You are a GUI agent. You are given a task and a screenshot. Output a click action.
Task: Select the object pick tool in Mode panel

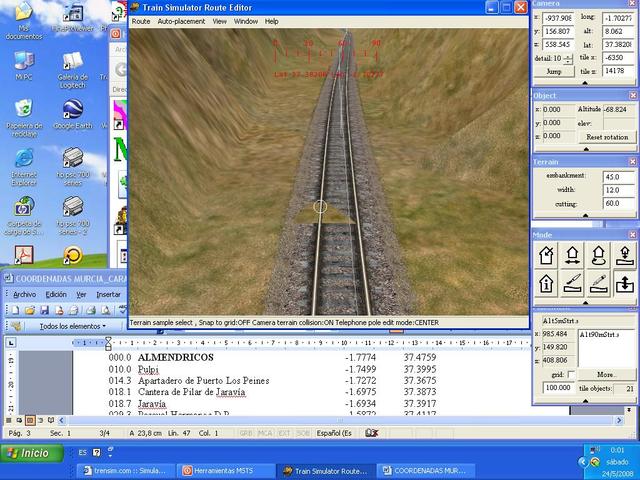[x=546, y=256]
